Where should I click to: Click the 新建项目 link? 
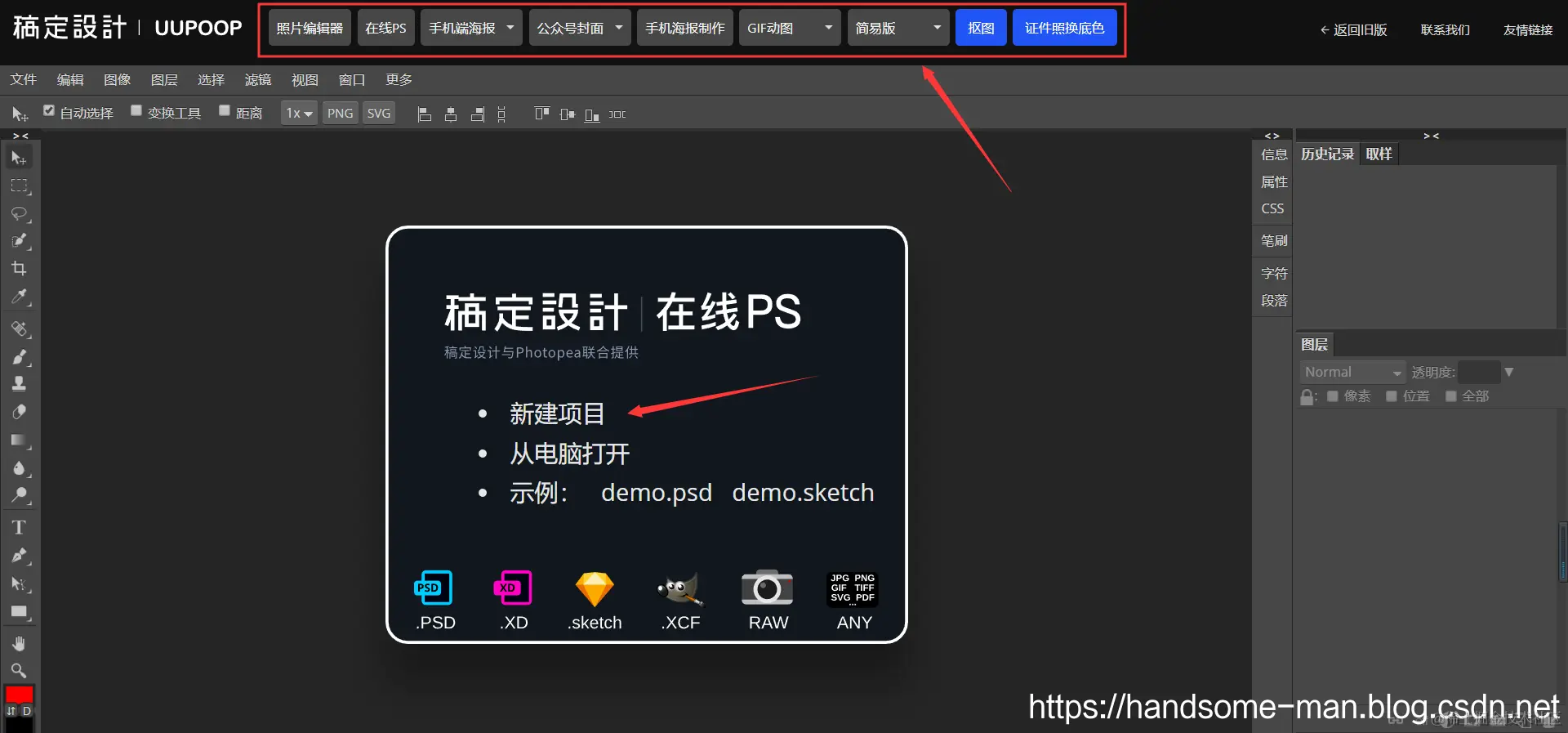point(557,413)
